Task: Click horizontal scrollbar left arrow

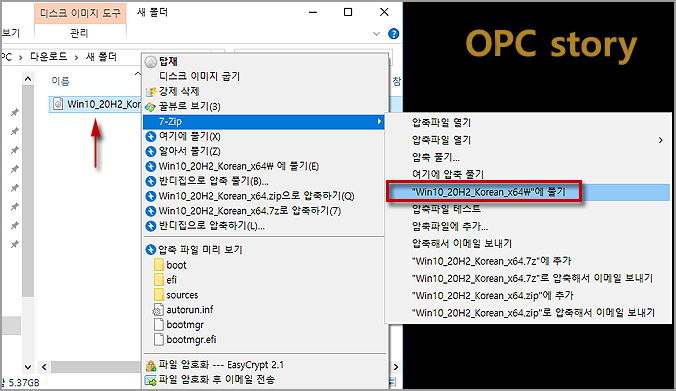Action: (44, 367)
